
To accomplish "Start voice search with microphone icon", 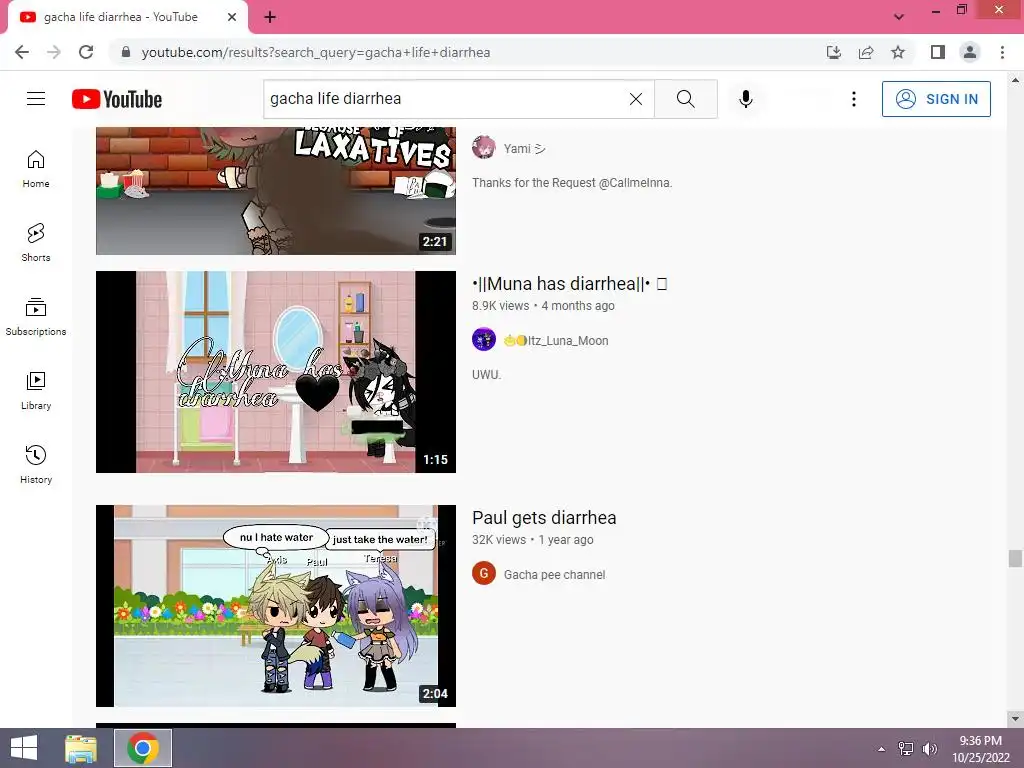I will [745, 99].
